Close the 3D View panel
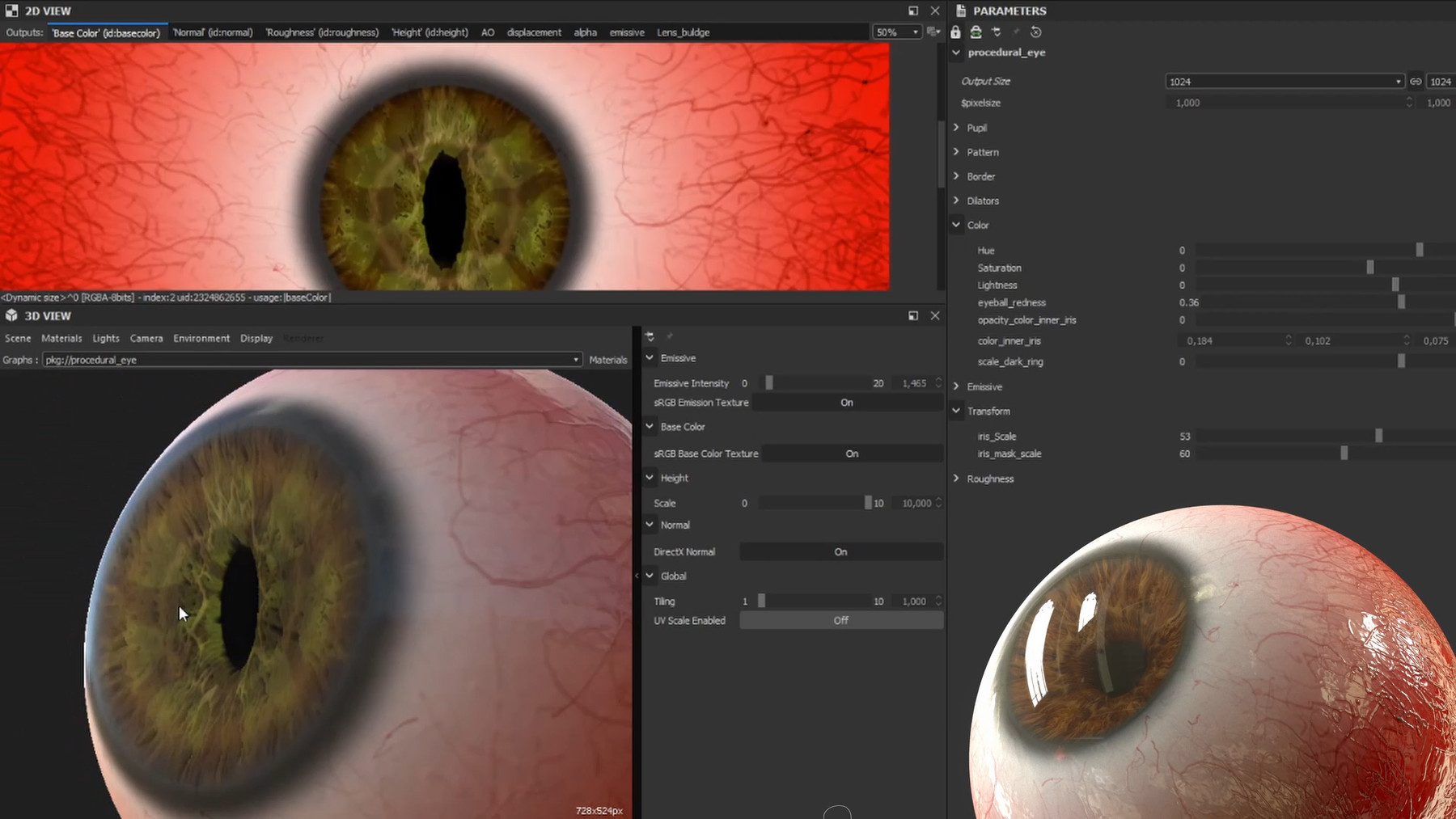The image size is (1456, 819). 935,315
